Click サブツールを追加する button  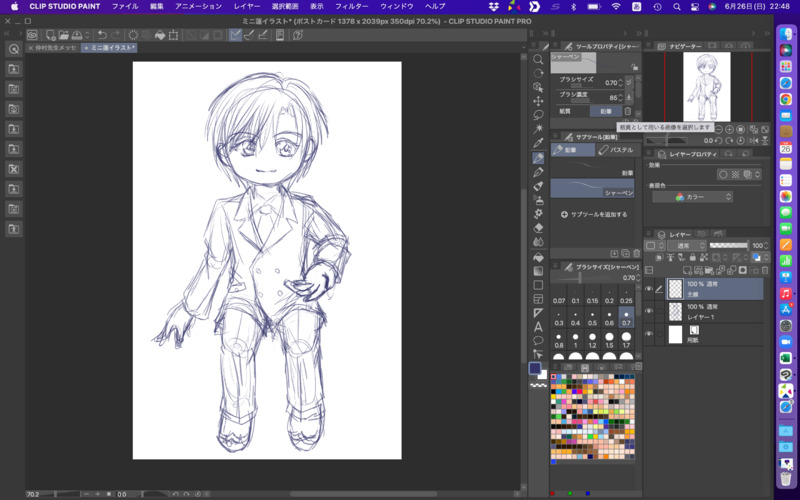[x=594, y=214]
